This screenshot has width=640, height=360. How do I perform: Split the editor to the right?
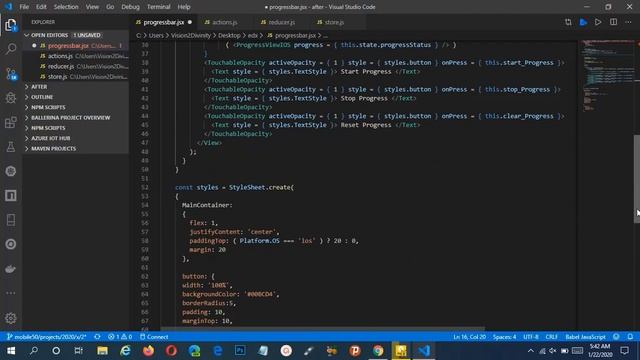tap(613, 22)
